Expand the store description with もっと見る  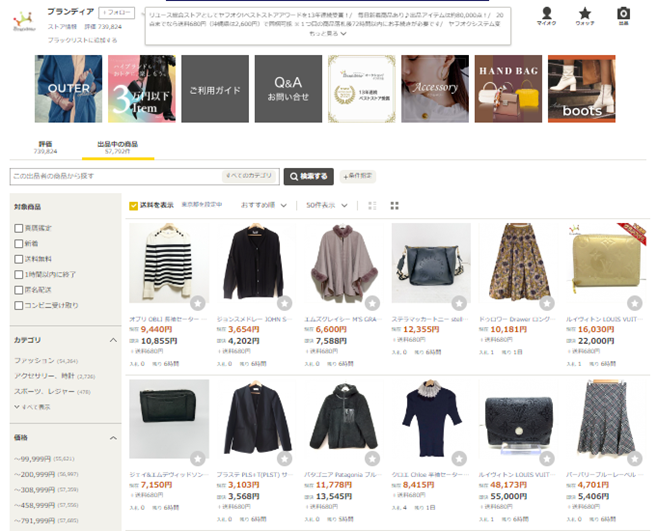328,34
